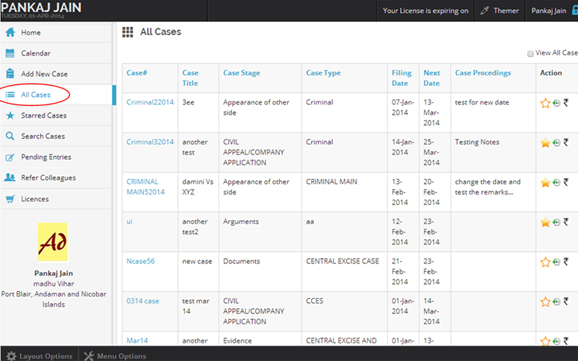The width and height of the screenshot is (578, 361).
Task: Click rupee icon for Ncase56
Action: point(566,262)
